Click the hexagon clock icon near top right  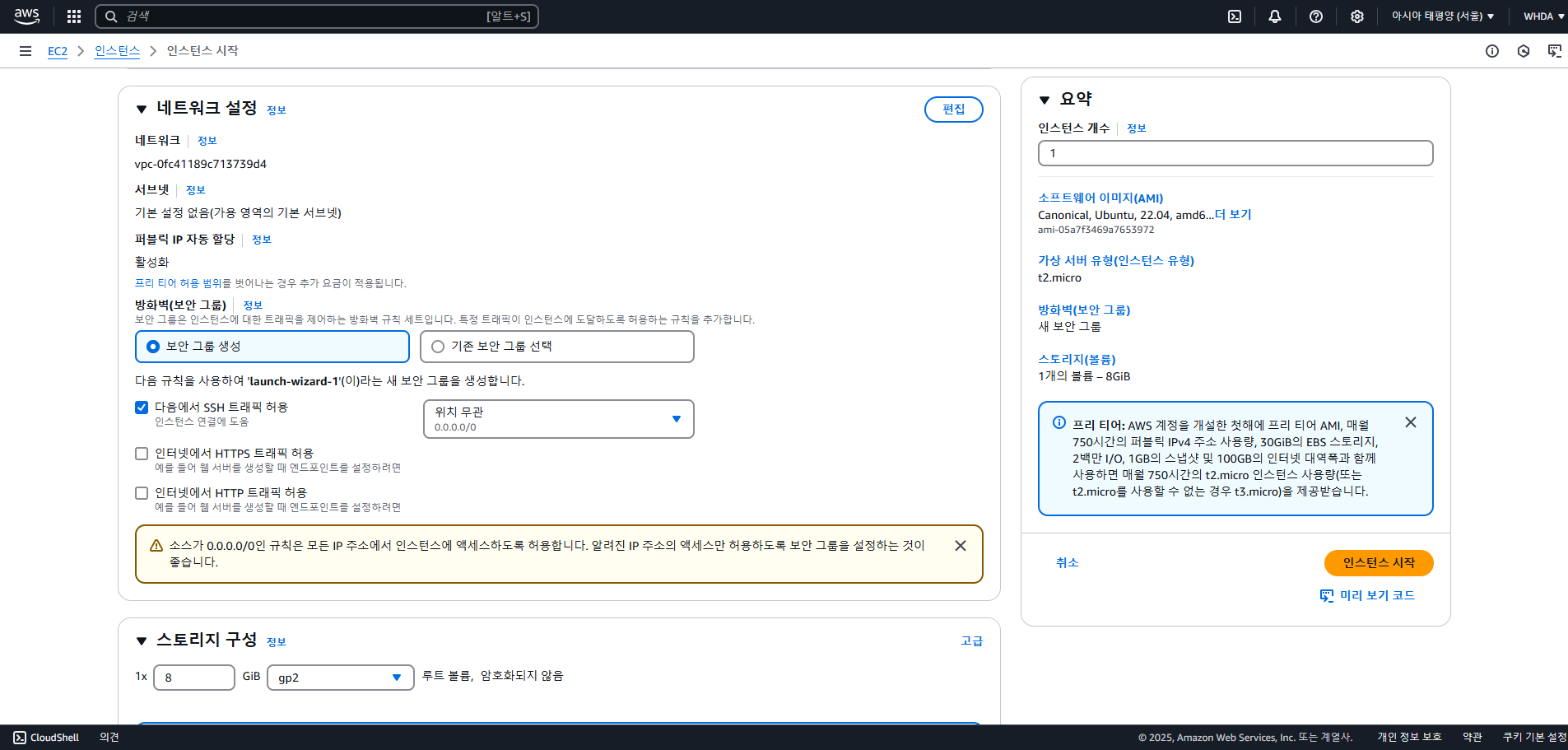coord(1524,51)
